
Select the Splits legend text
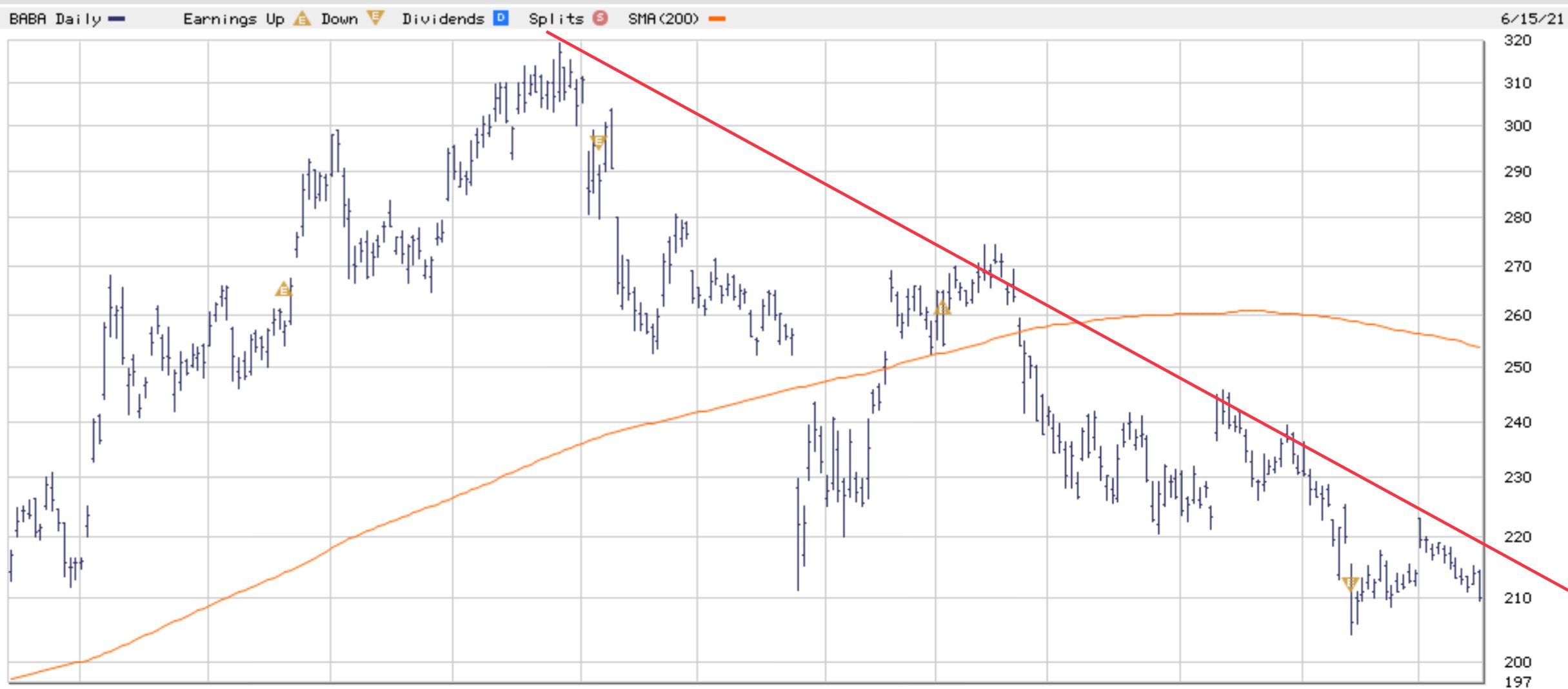pyautogui.click(x=556, y=19)
